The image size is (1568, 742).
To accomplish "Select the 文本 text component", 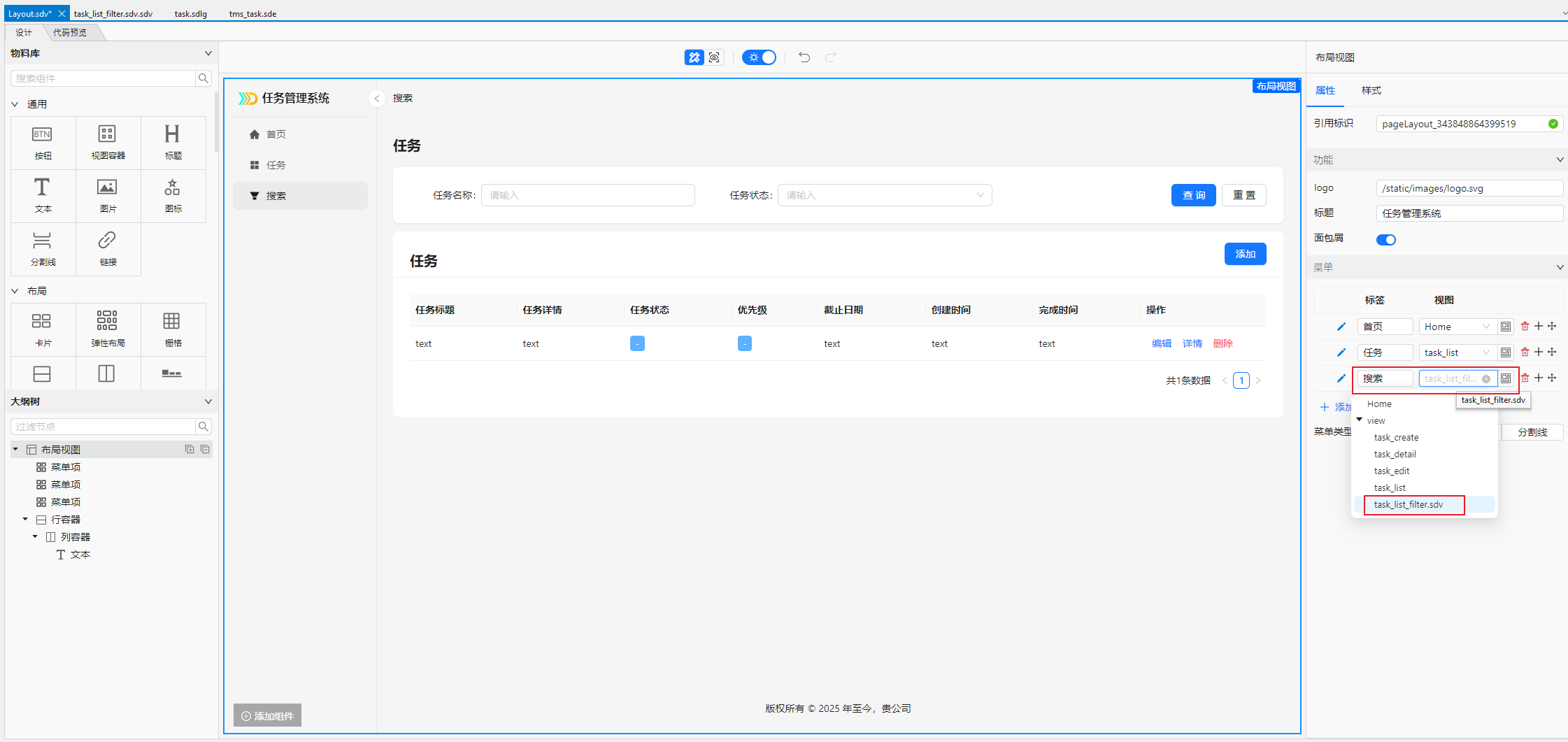I will point(43,196).
